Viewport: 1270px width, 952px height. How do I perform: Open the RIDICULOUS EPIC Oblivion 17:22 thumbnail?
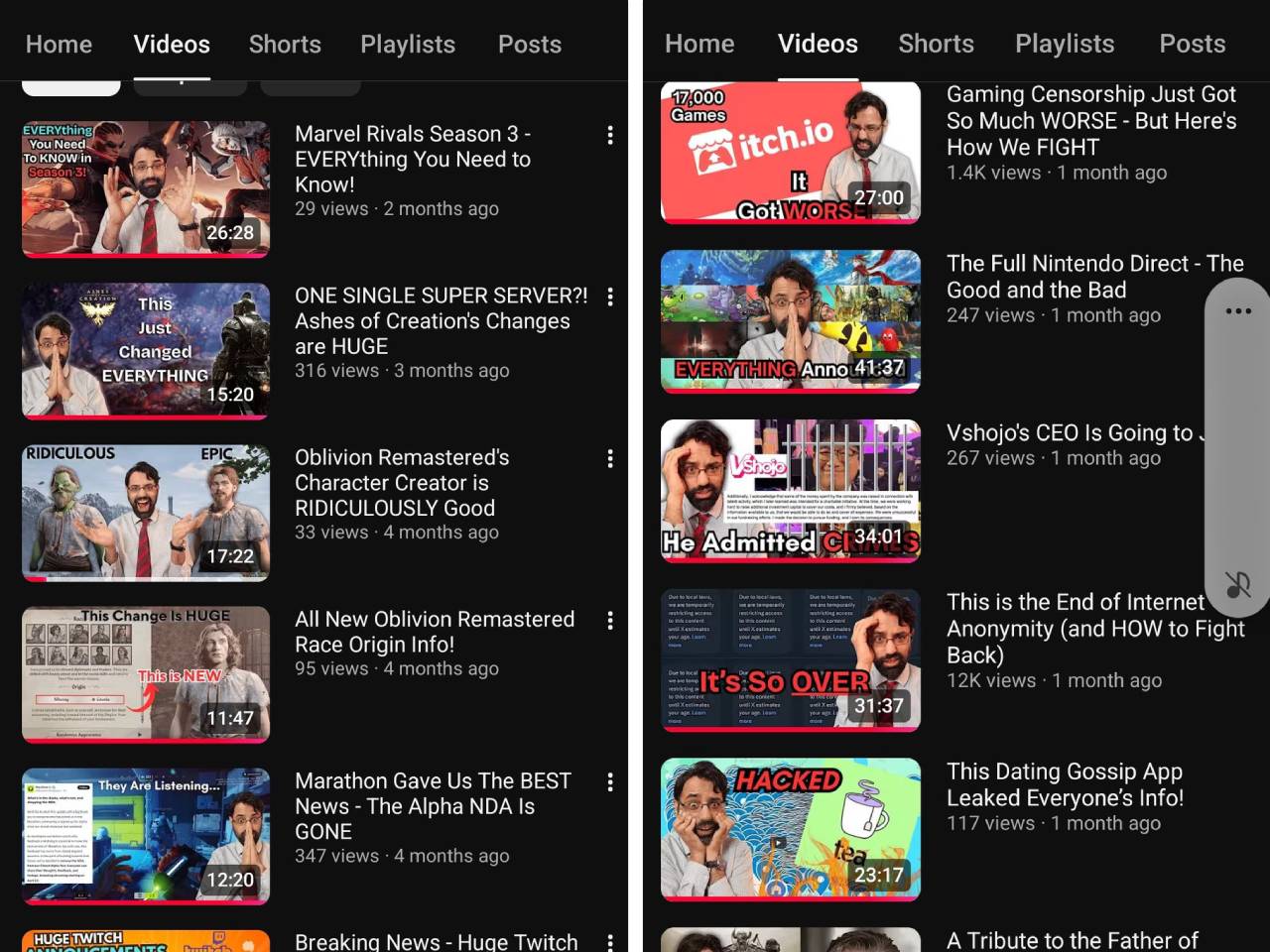pyautogui.click(x=146, y=512)
